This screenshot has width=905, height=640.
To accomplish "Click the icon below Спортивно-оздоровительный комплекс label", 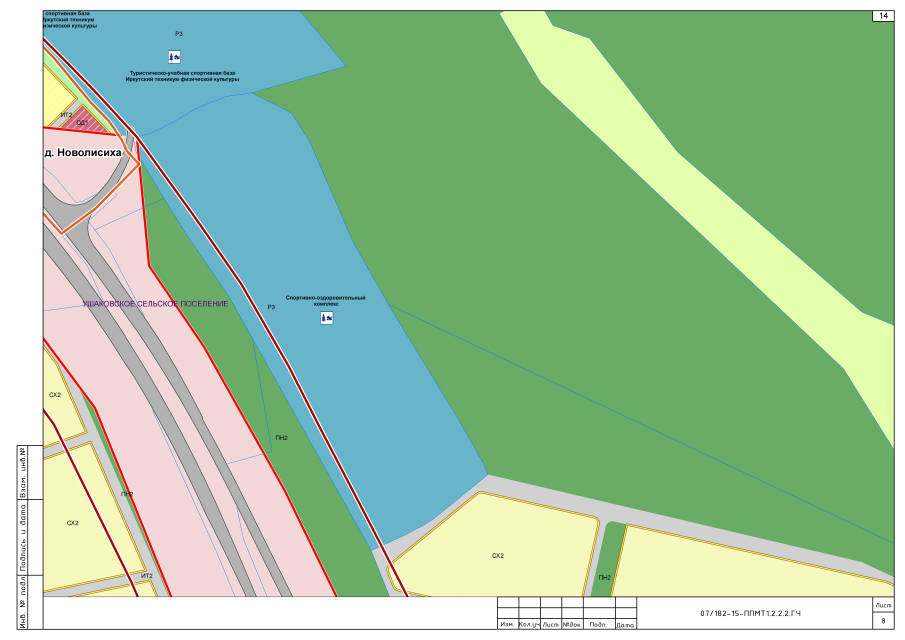I will pyautogui.click(x=326, y=318).
